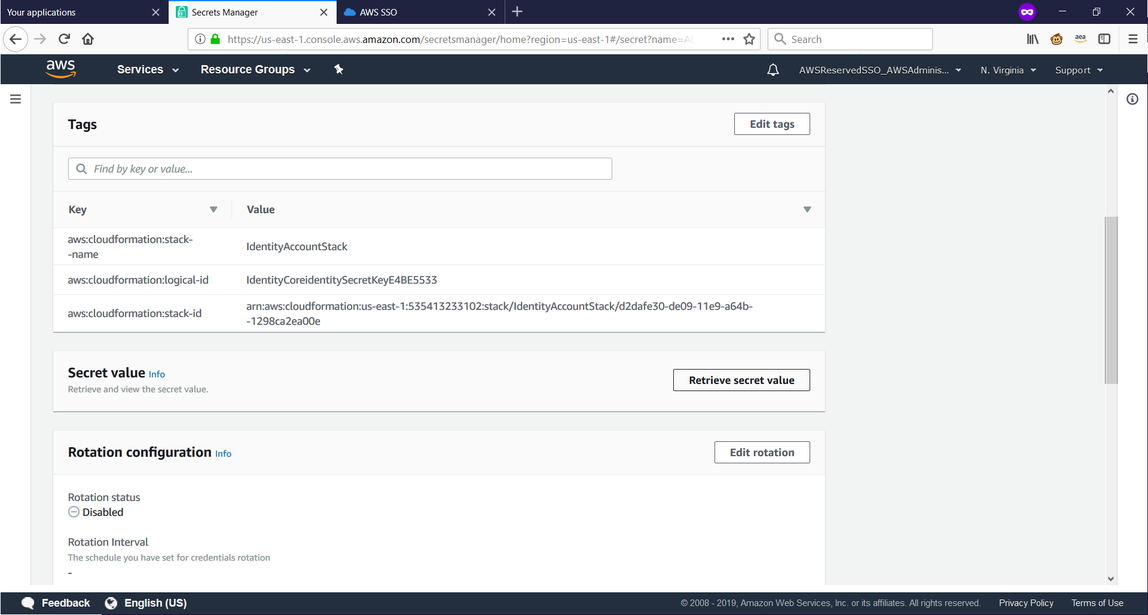The width and height of the screenshot is (1148, 615).
Task: Open the N. Virginia region selector
Action: coord(1008,70)
